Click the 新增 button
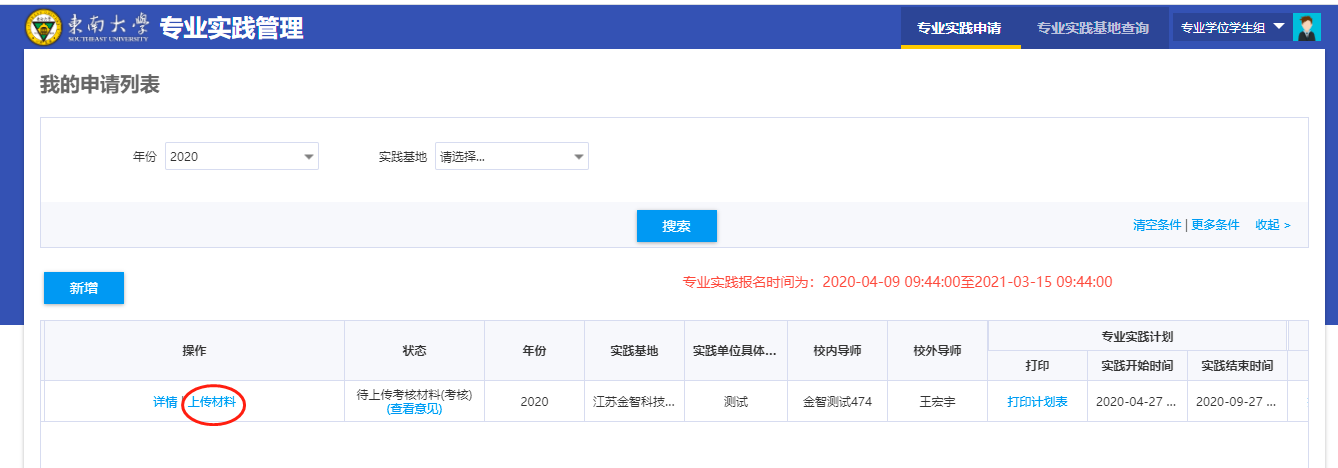 (84, 288)
